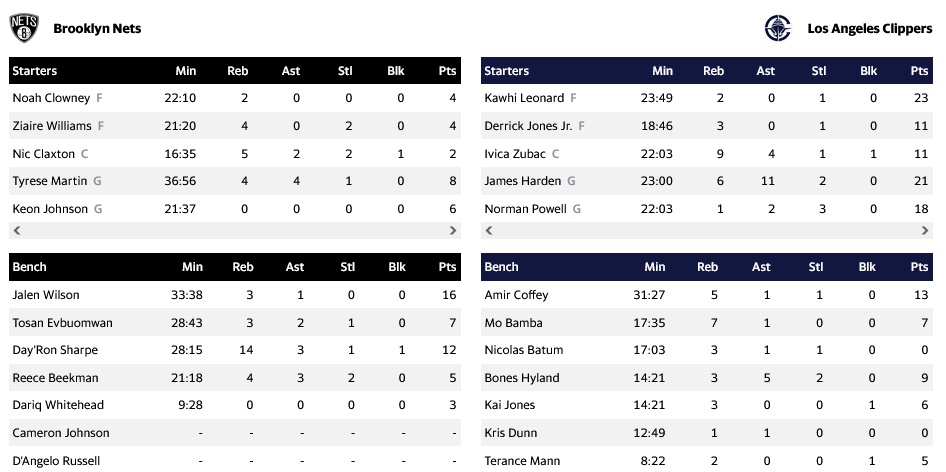Open Kawhi Leonard's player page
946x472 pixels.
(524, 98)
